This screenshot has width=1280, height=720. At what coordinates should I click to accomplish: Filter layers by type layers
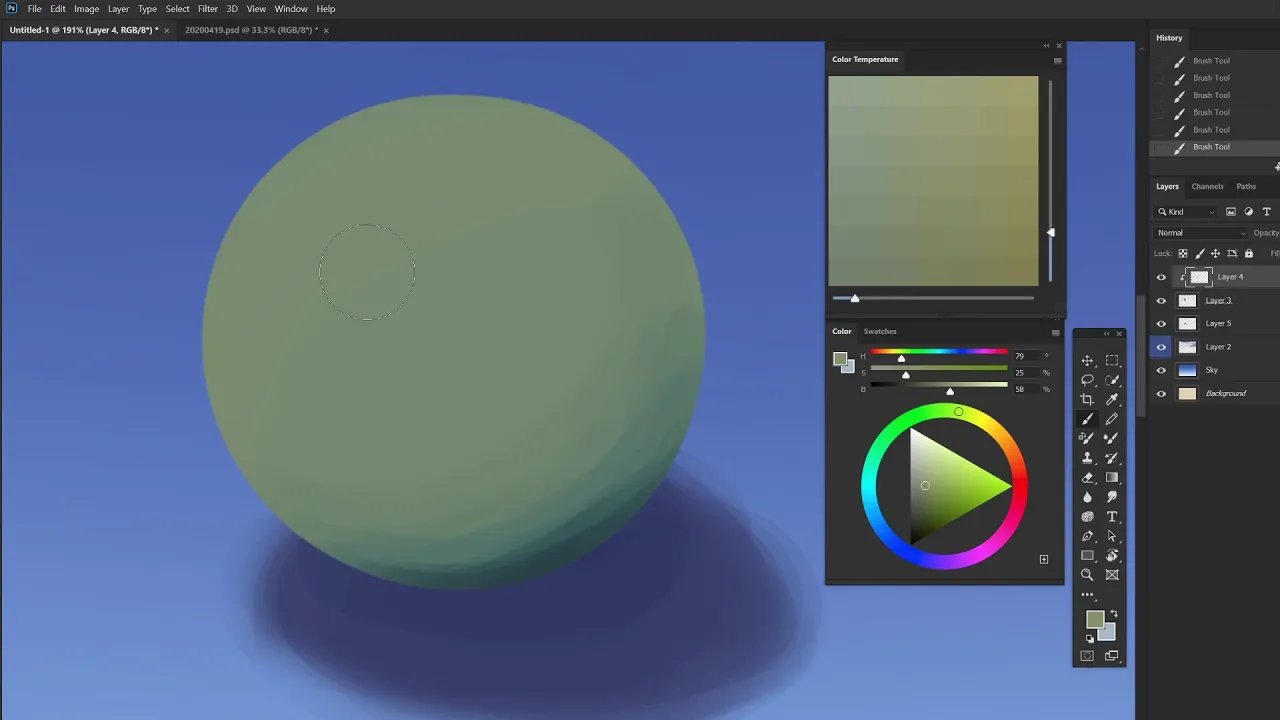(1267, 212)
